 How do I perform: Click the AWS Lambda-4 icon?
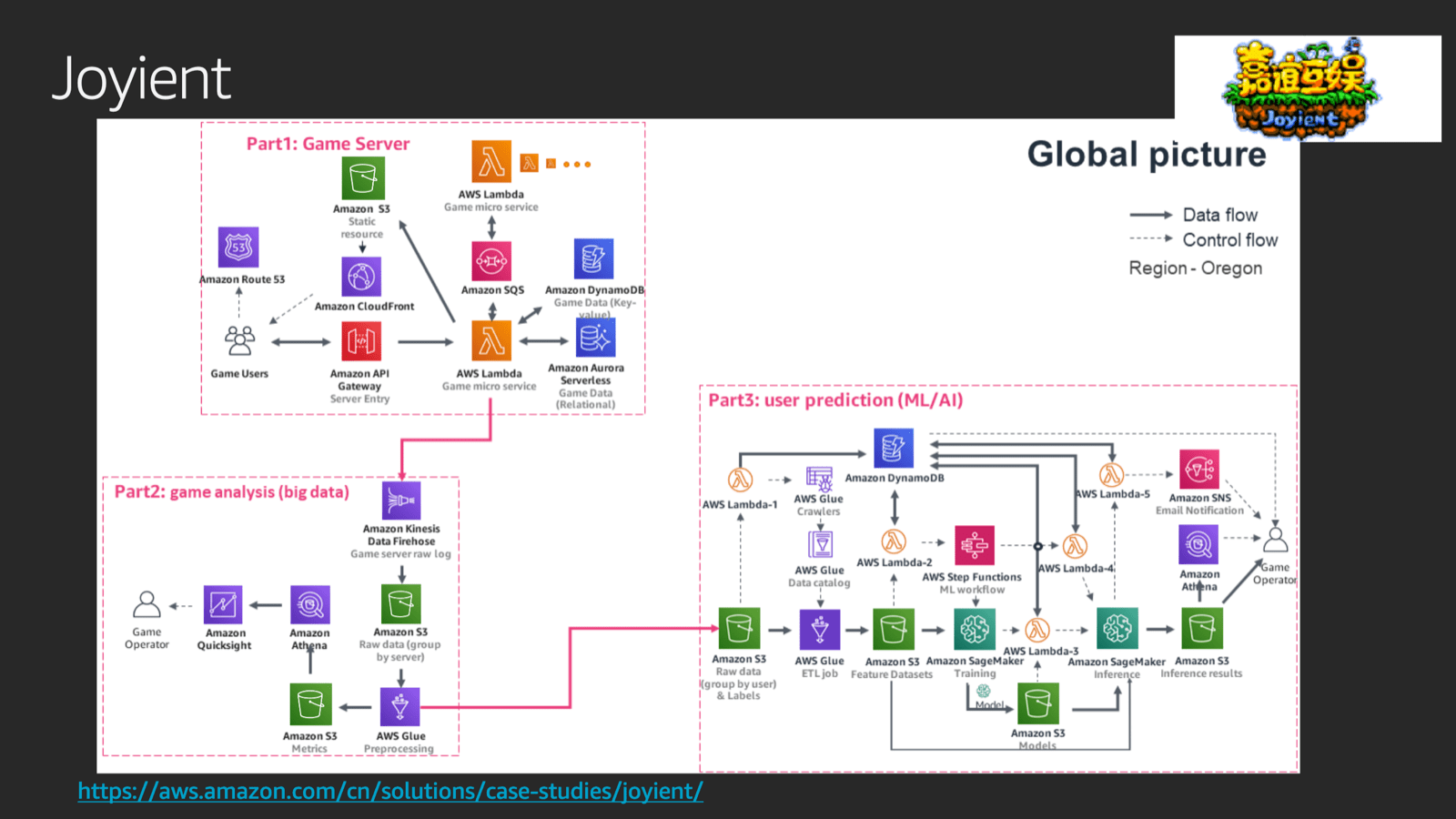pyautogui.click(x=1076, y=546)
